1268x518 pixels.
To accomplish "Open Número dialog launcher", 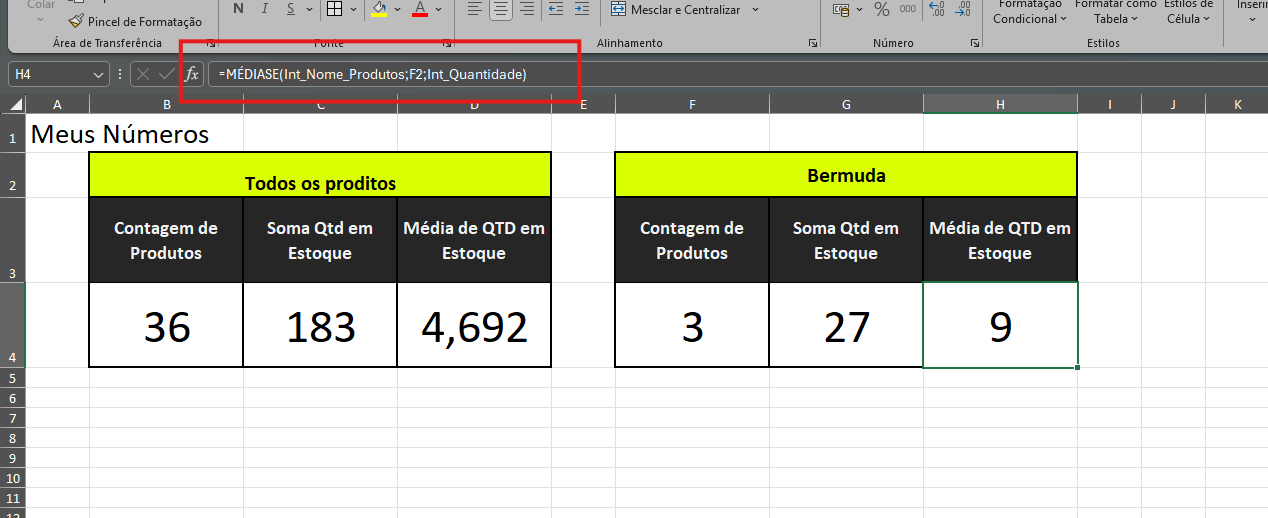I will (974, 44).
